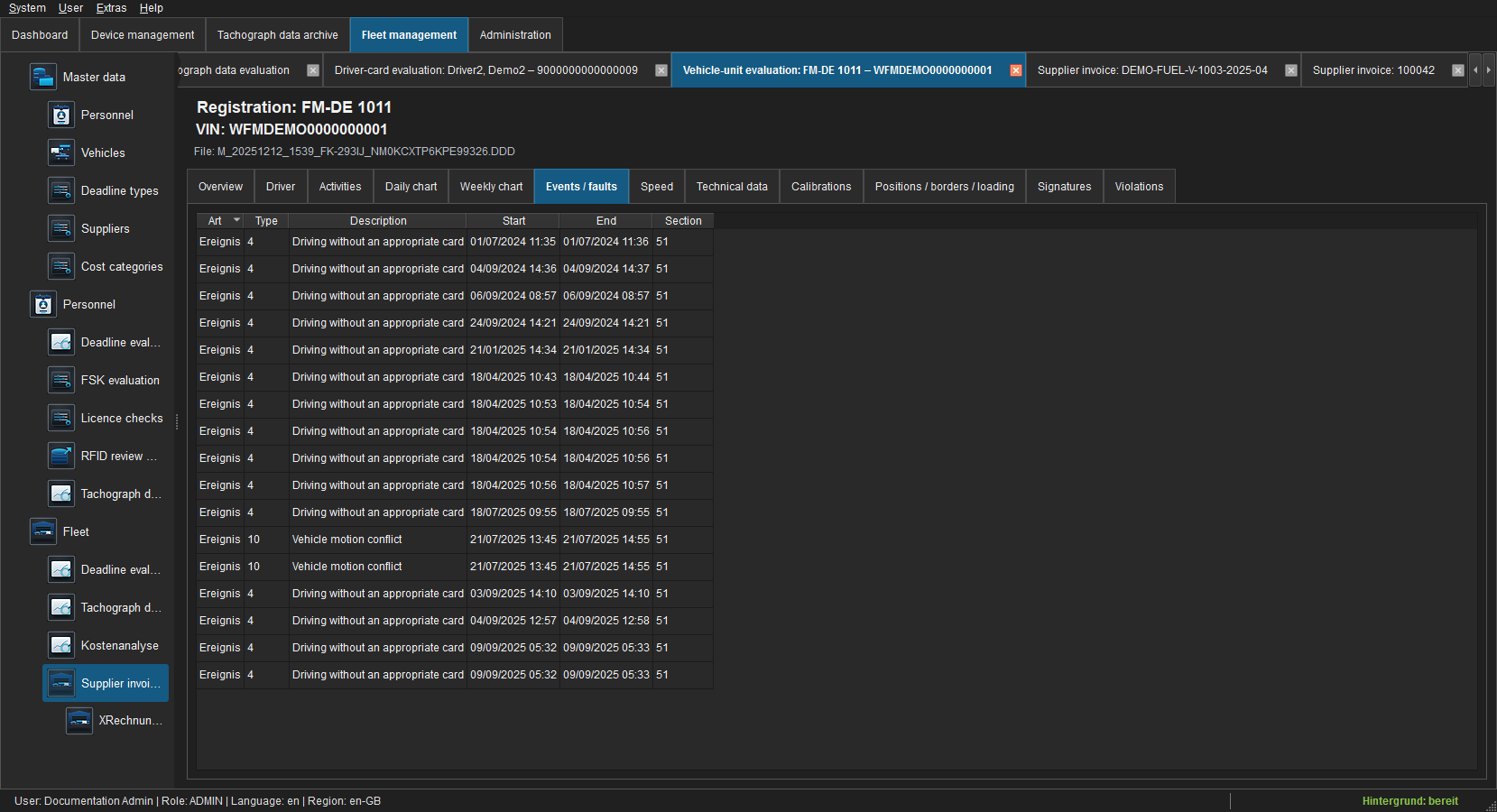The height and width of the screenshot is (812, 1497).
Task: Select Tachograph data under Fleet section
Action: point(106,607)
